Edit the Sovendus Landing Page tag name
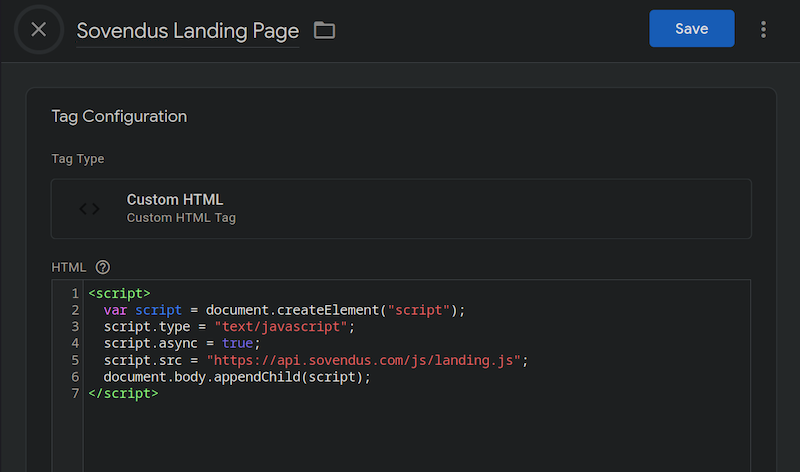Viewport: 800px width, 472px height. click(187, 31)
